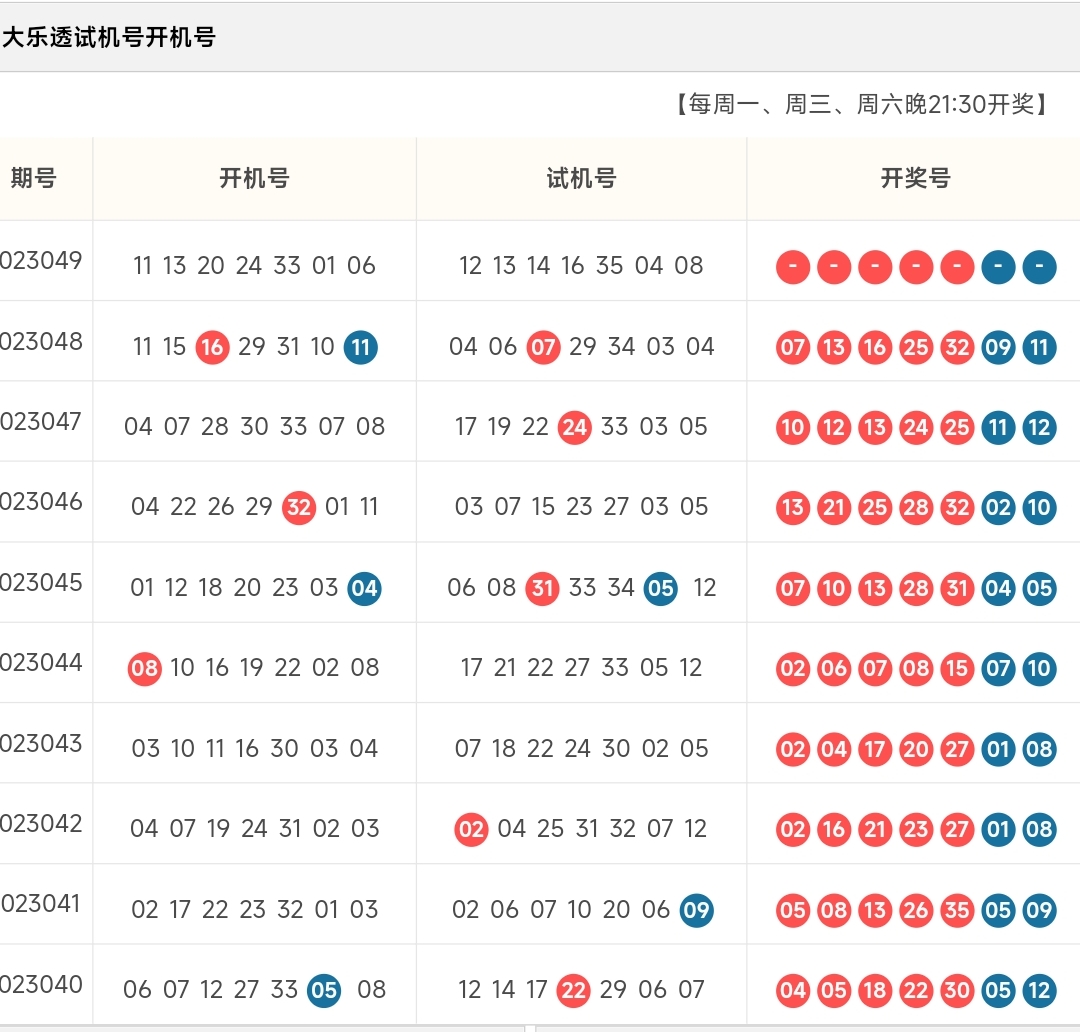Click number 25 in 023042 试机号

[x=550, y=828]
